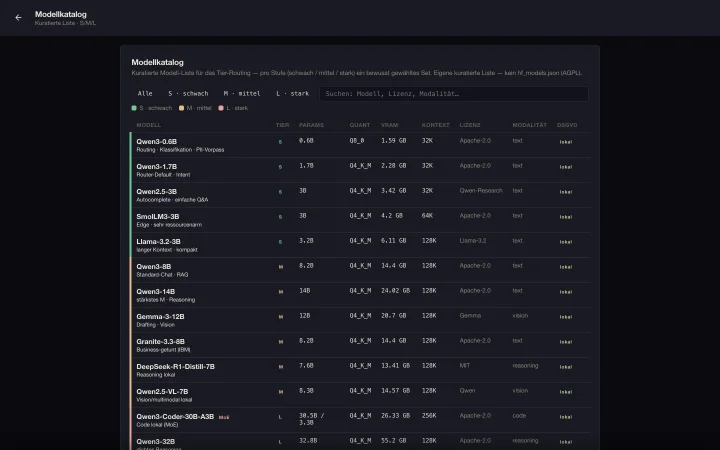Click the 26.33 GB VRAM value
The image size is (720, 450).
[395, 416]
